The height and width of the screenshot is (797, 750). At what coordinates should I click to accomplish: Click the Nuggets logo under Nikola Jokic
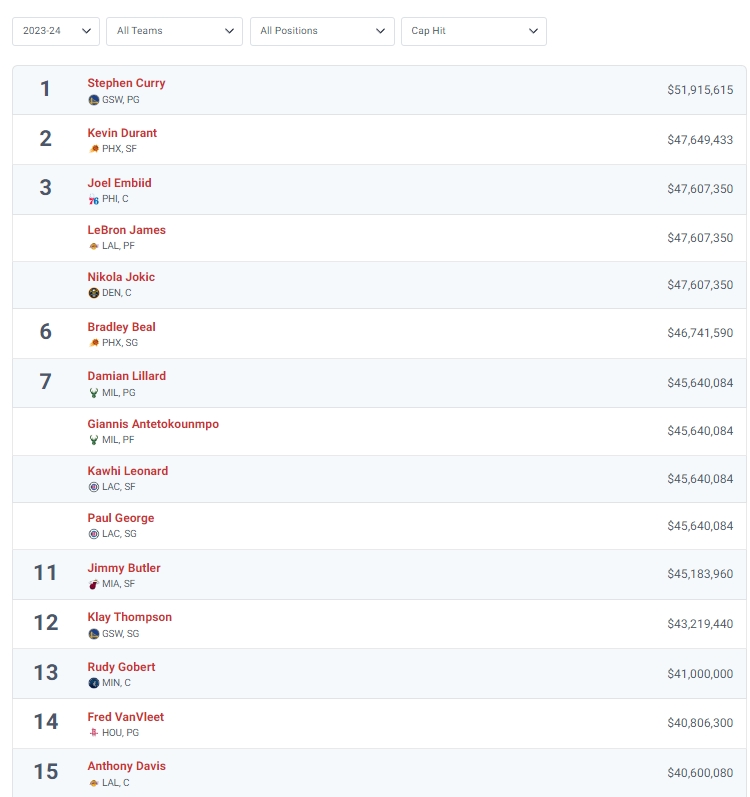click(93, 293)
